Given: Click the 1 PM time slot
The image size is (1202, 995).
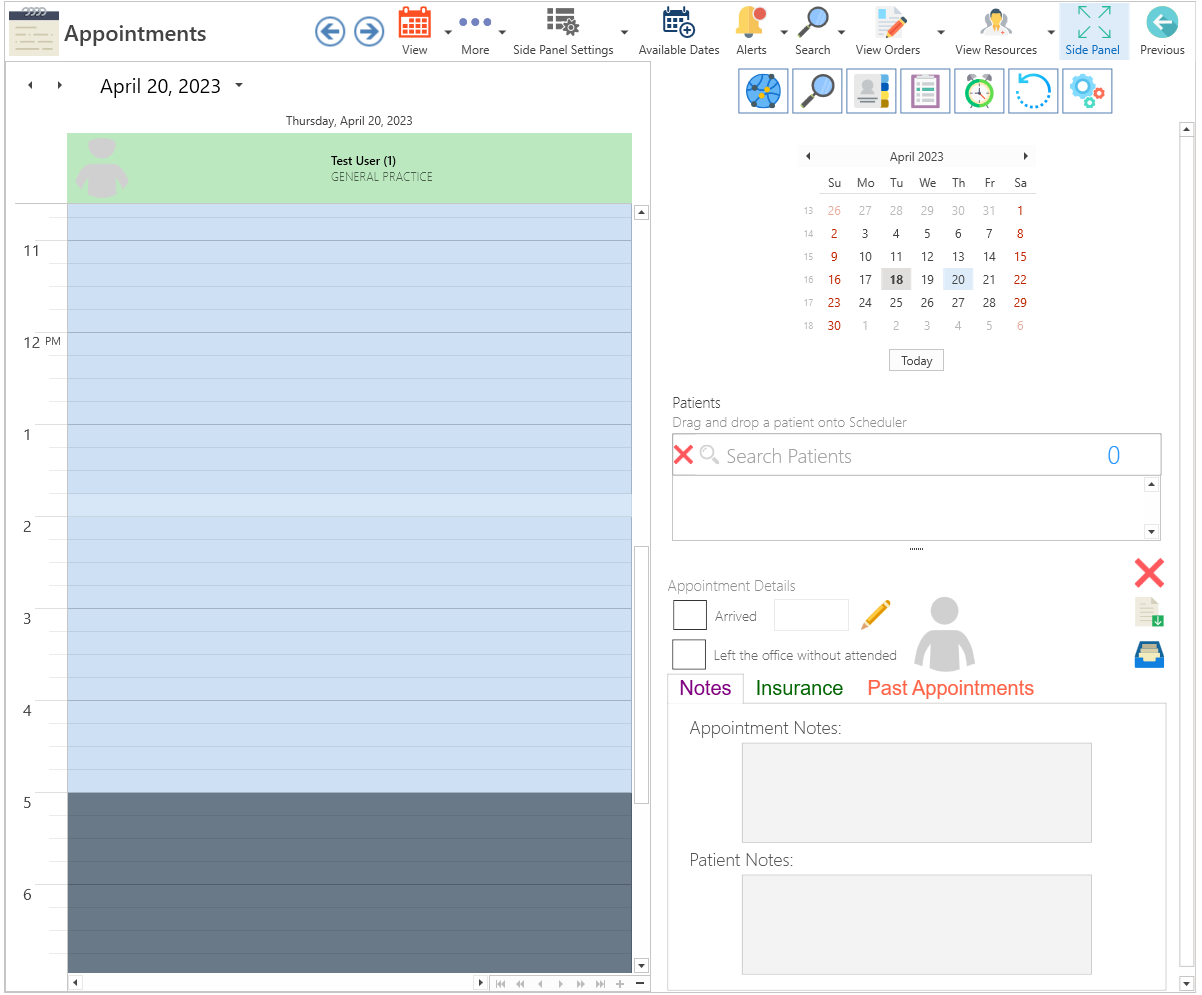Looking at the screenshot, I should pos(349,436).
